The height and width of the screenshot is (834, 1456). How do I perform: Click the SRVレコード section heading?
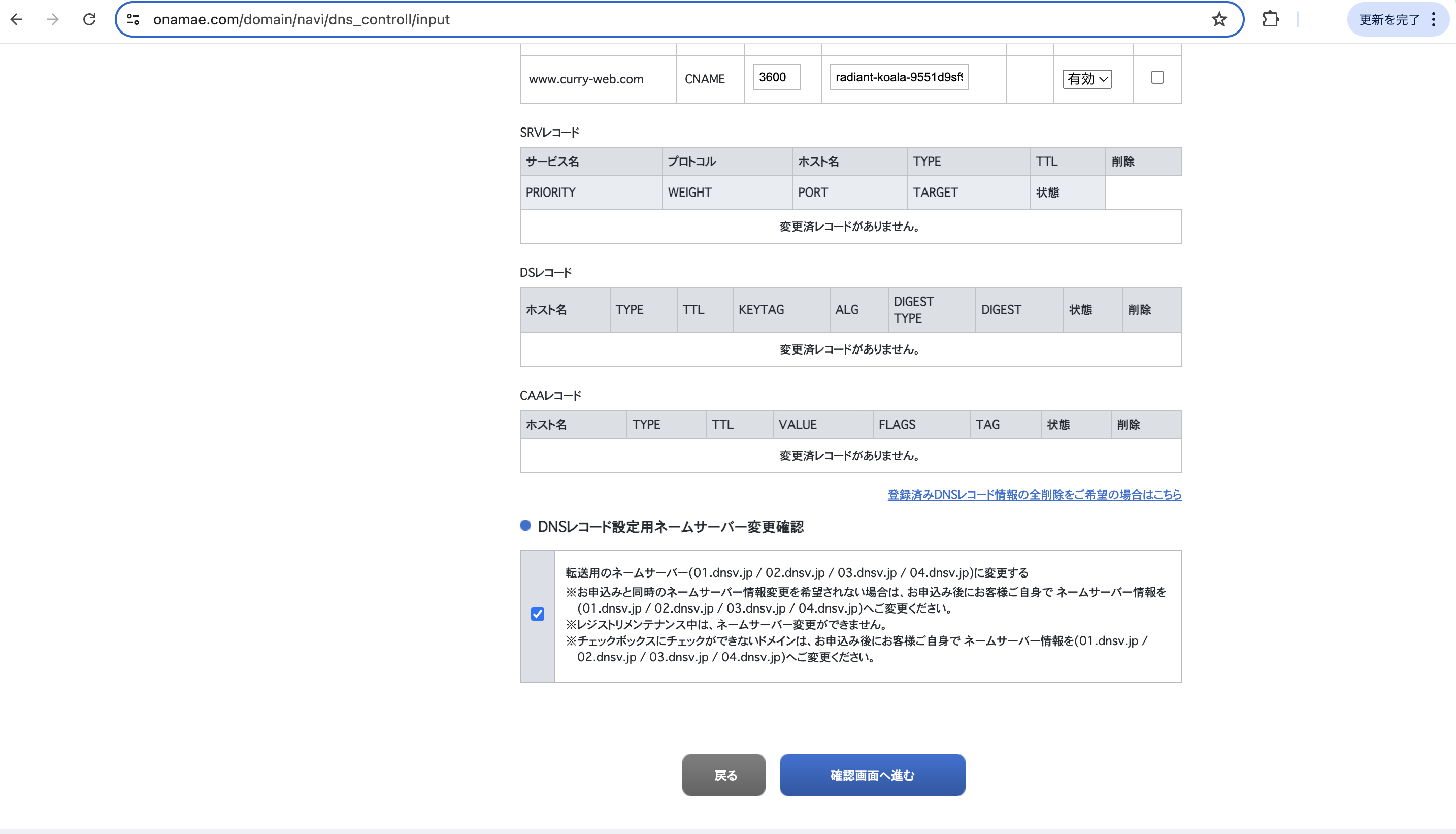pos(549,133)
